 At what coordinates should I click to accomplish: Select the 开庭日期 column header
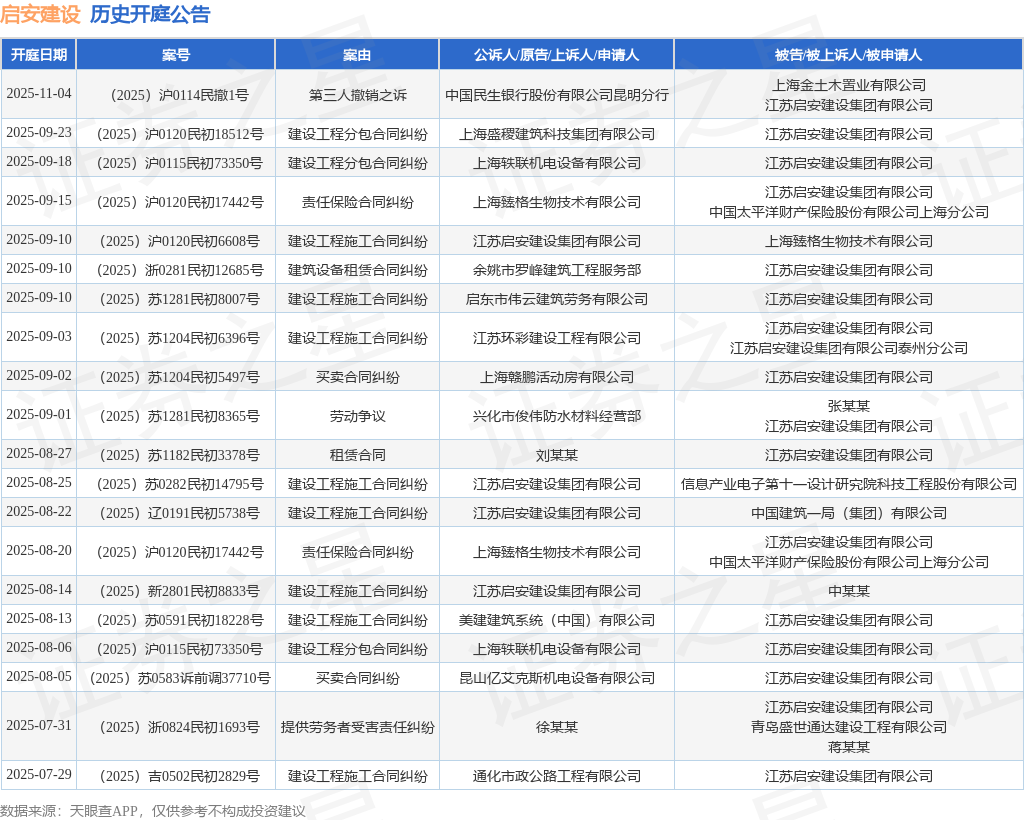(39, 55)
